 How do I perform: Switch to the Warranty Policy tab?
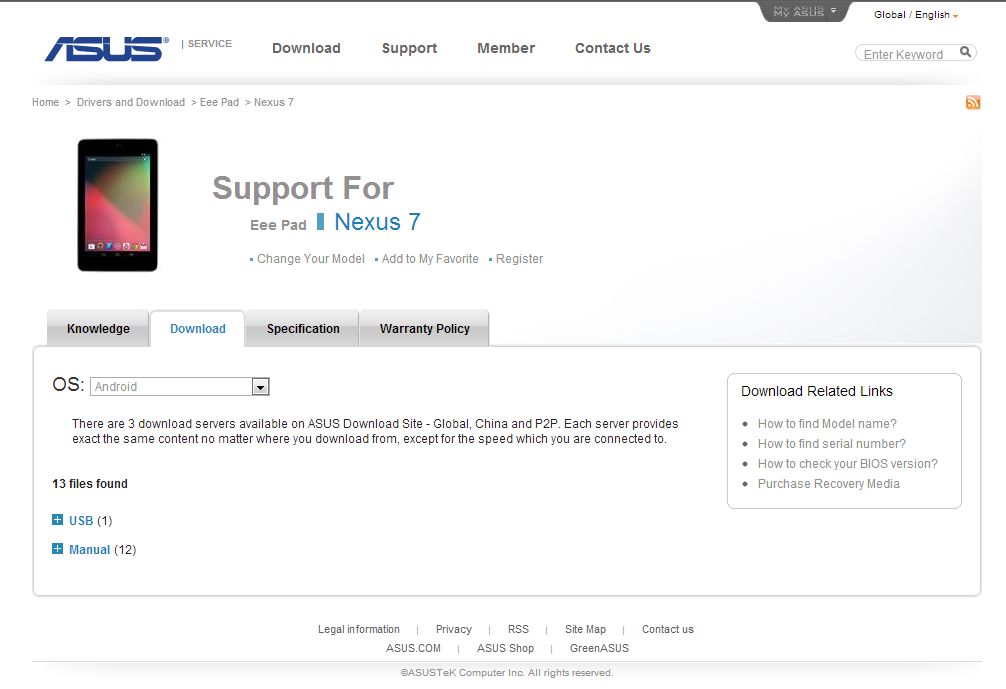(x=425, y=328)
